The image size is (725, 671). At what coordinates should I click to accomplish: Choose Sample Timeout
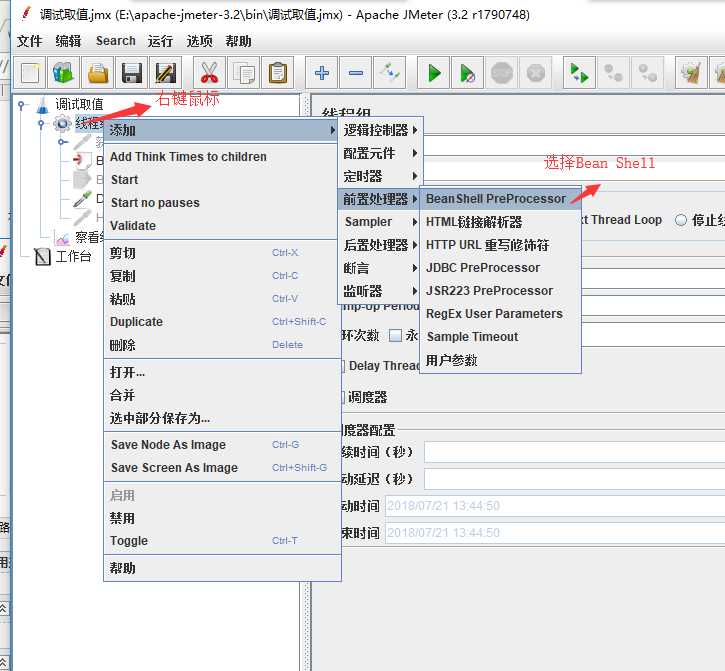pos(500,337)
